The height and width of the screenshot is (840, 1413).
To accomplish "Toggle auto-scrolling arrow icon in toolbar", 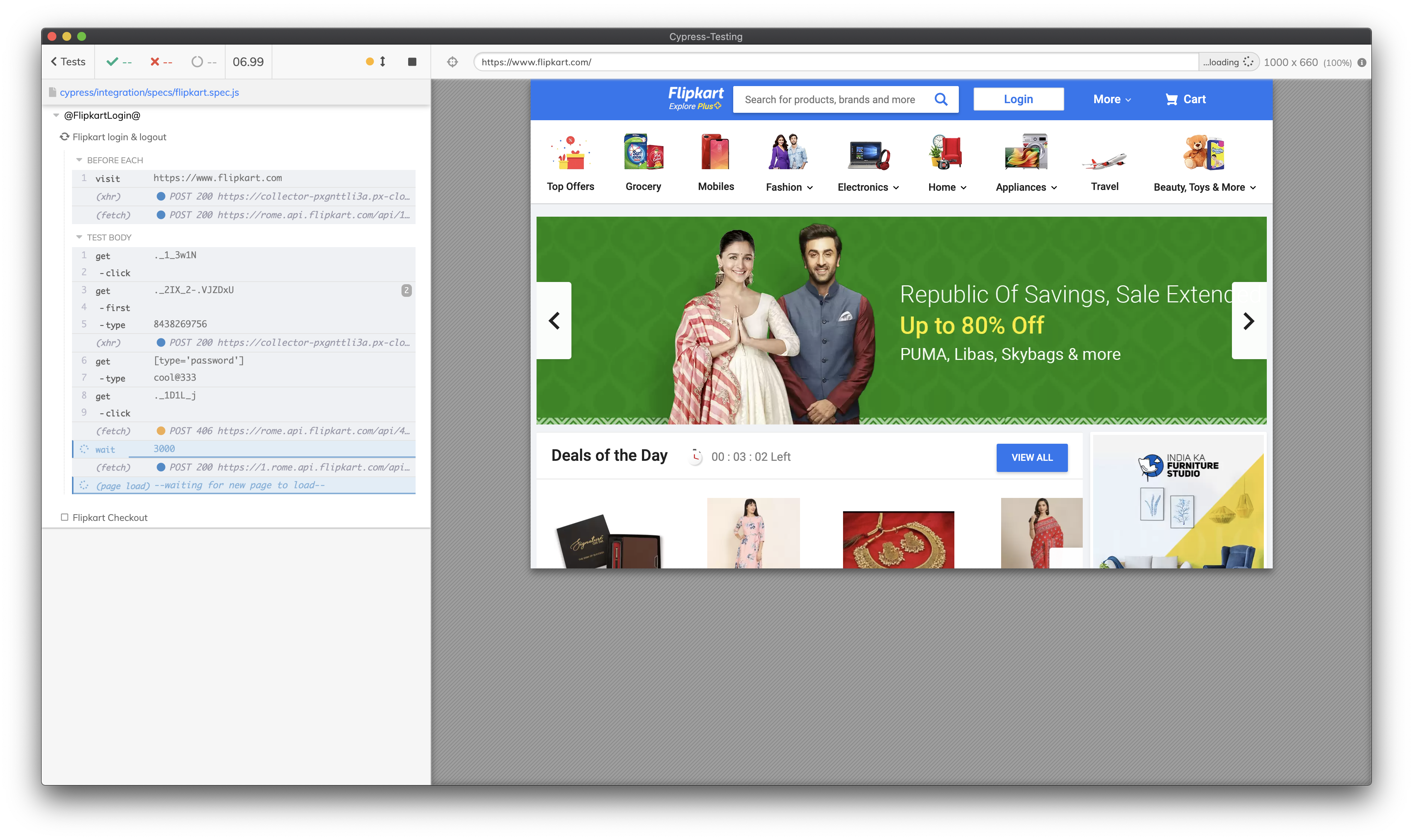I will click(x=383, y=62).
